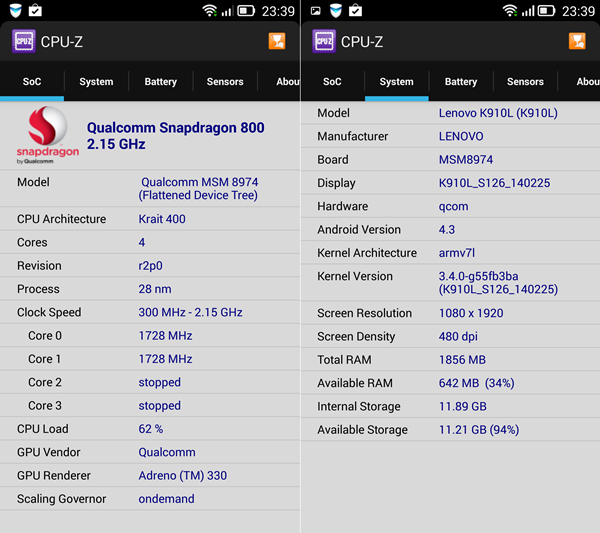Select the ondemand scaling governor value
This screenshot has height=533, width=600.
166,499
